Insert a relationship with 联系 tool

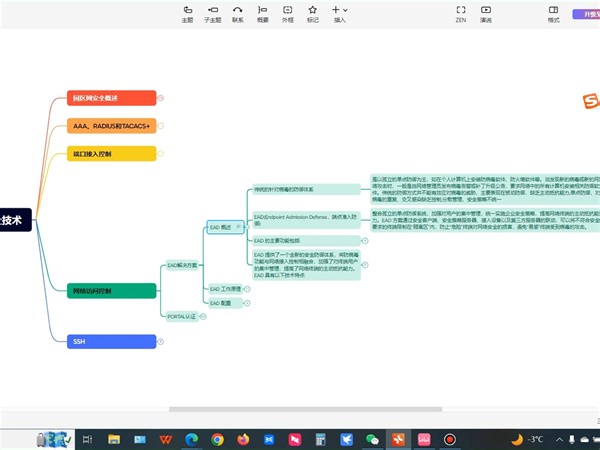(x=238, y=14)
